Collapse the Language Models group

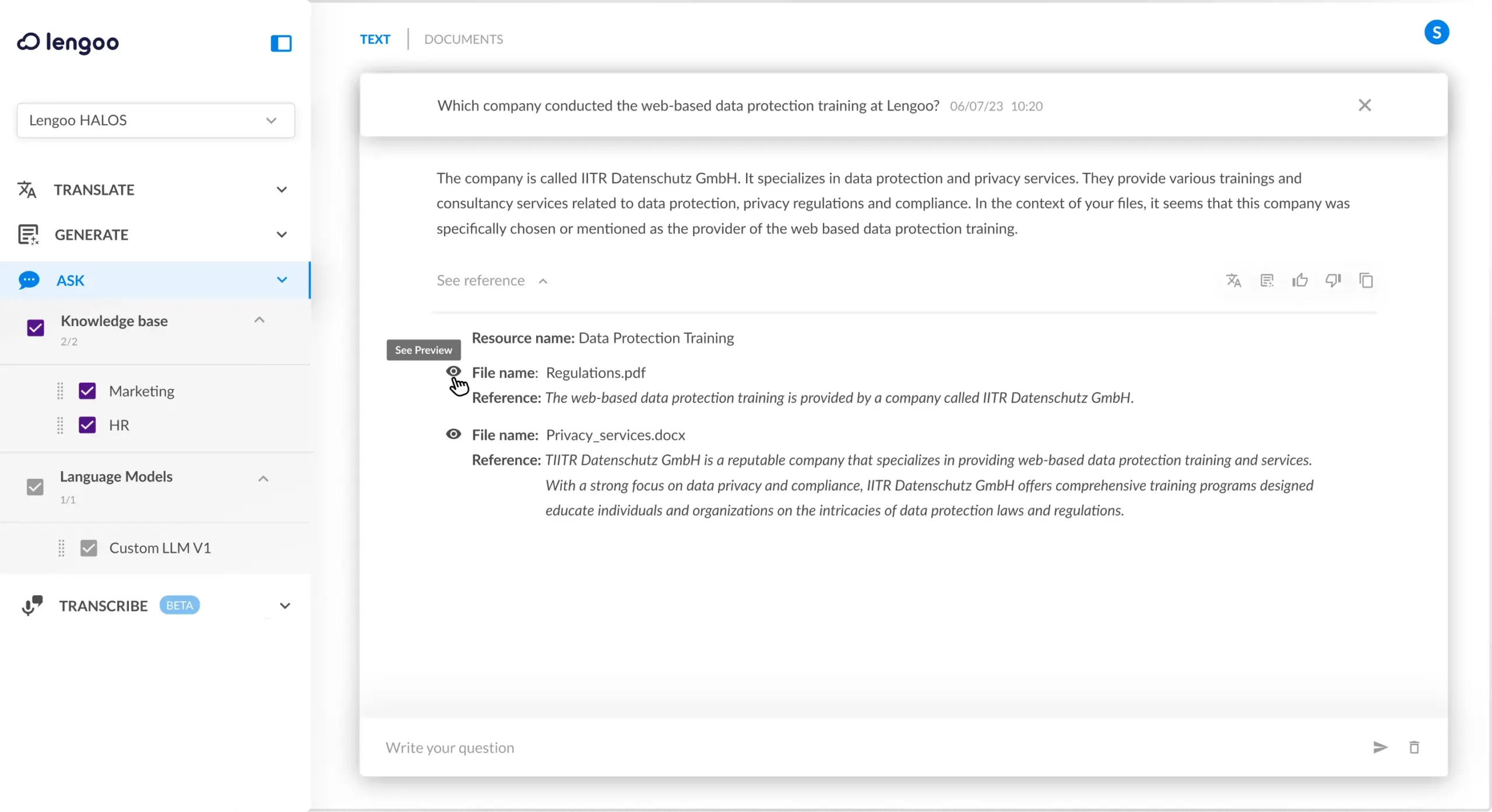263,479
